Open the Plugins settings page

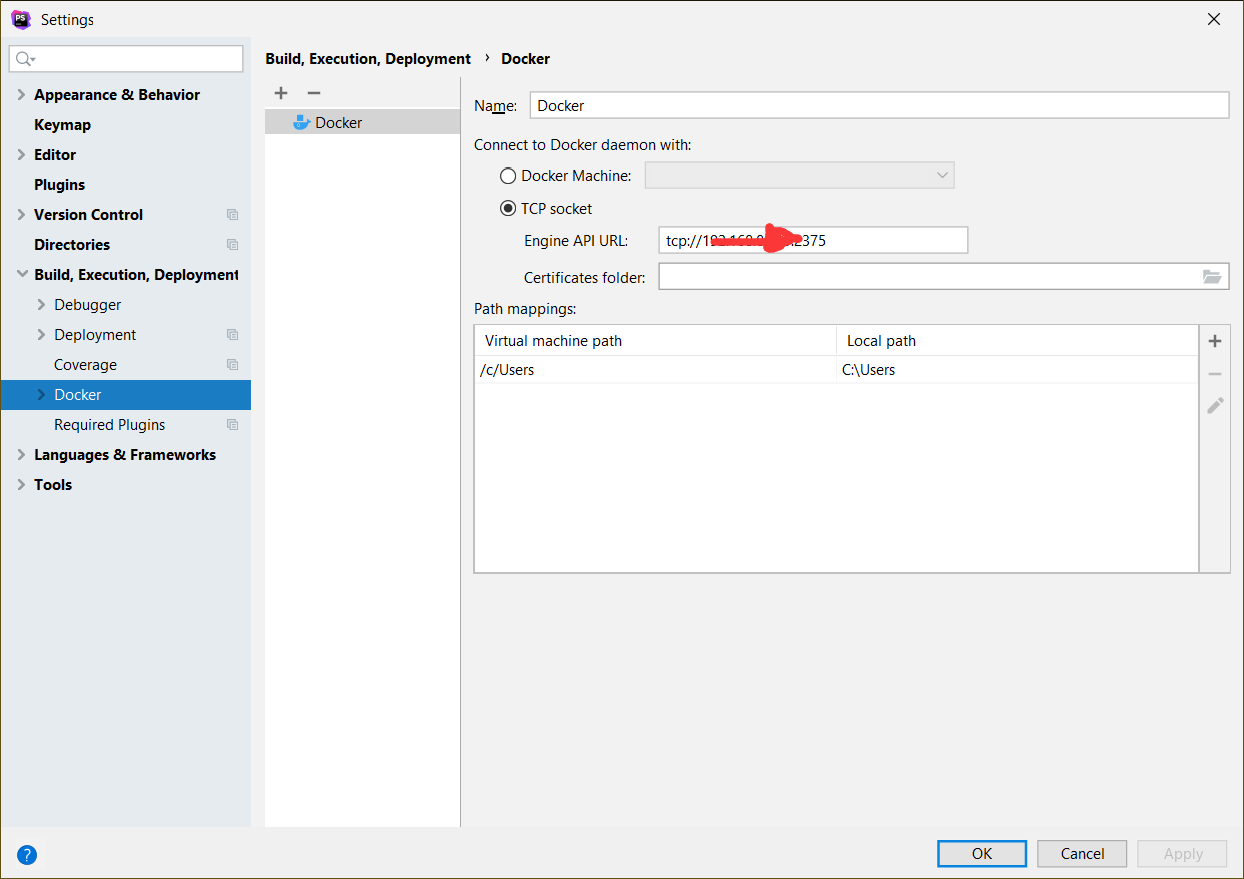[59, 185]
